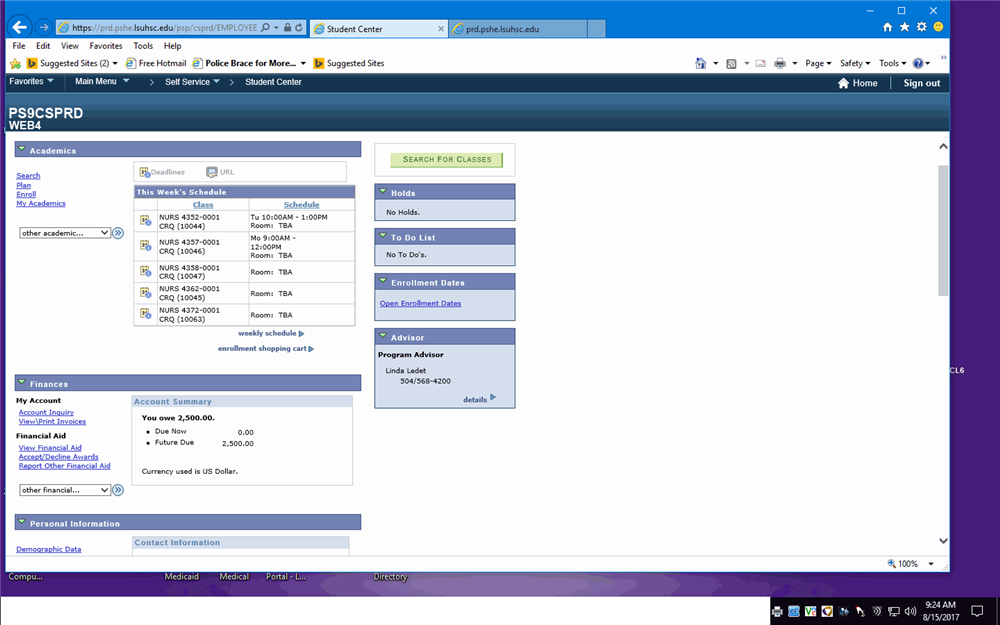This screenshot has height=625, width=1000.
Task: Collapse the Holds panel triangle
Action: click(383, 192)
